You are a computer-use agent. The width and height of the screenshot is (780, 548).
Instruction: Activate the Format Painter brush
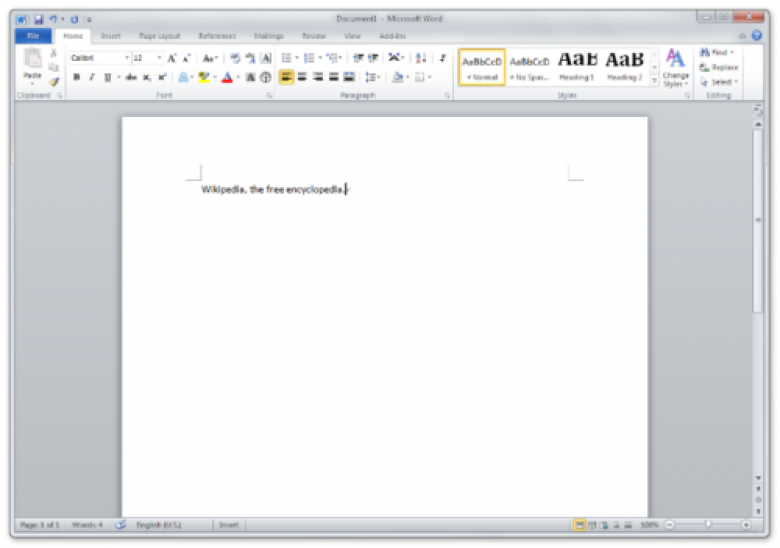point(54,82)
